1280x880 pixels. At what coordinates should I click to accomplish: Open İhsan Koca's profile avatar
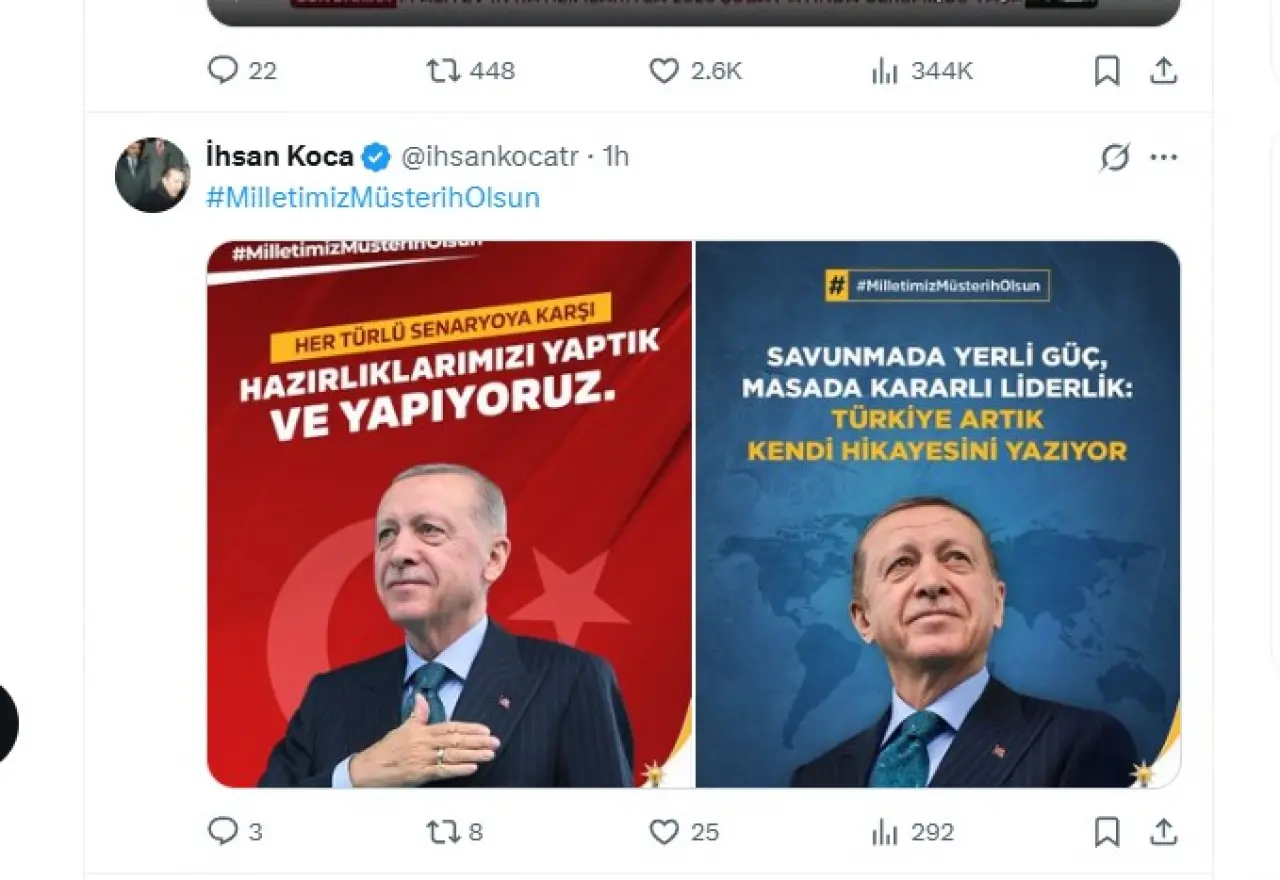152,175
